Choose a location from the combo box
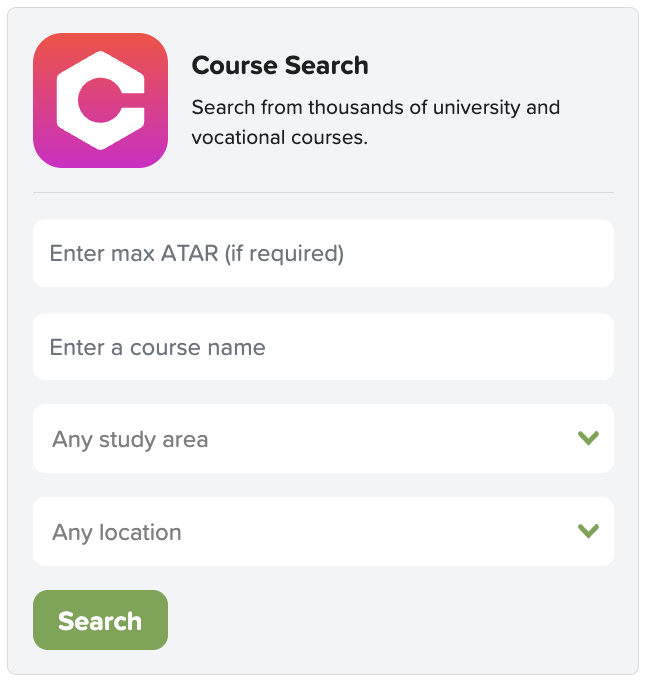Image resolution: width=650 pixels, height=684 pixels. [x=323, y=532]
